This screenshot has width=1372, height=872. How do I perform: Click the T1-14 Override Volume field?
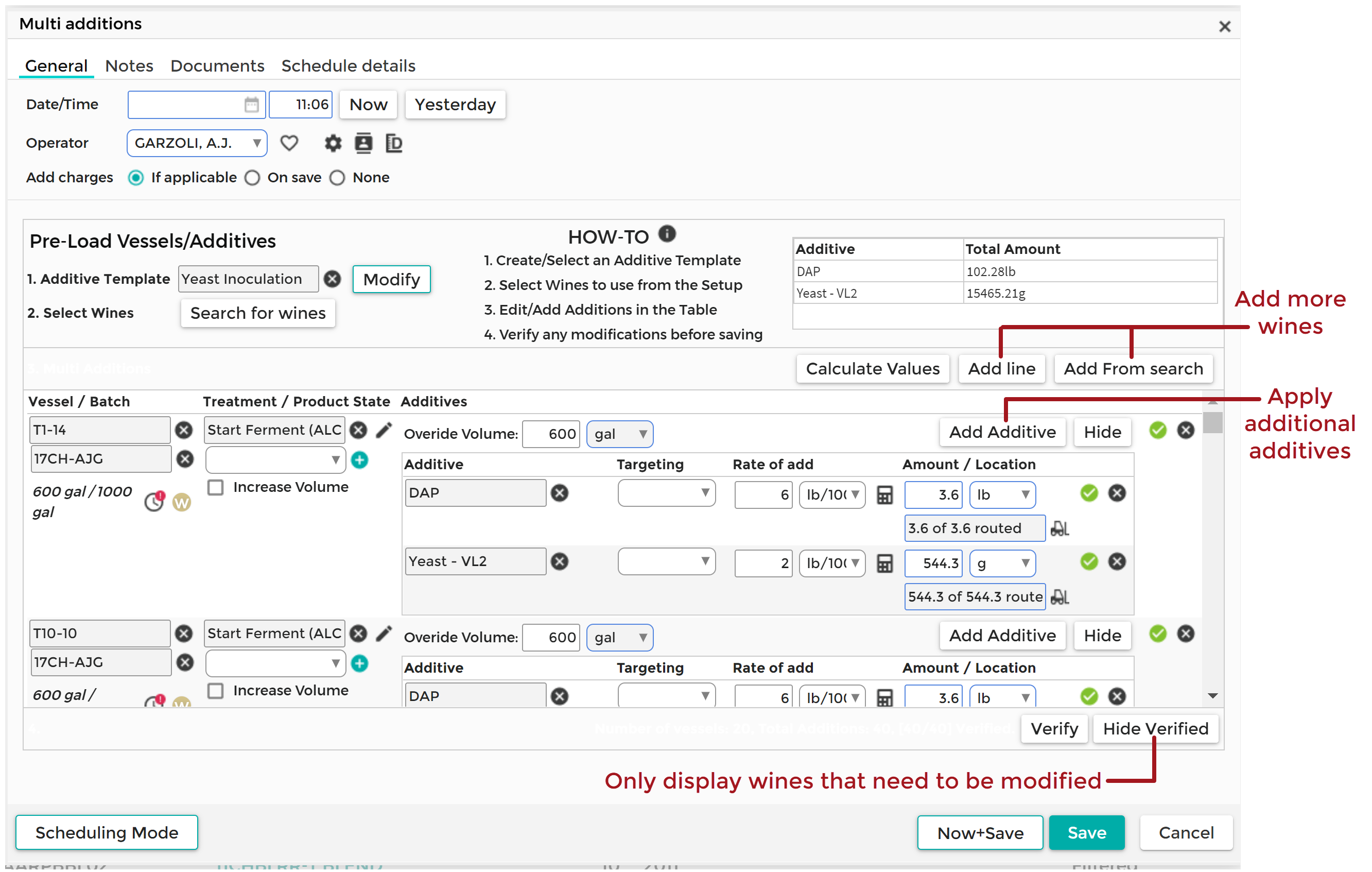click(551, 434)
